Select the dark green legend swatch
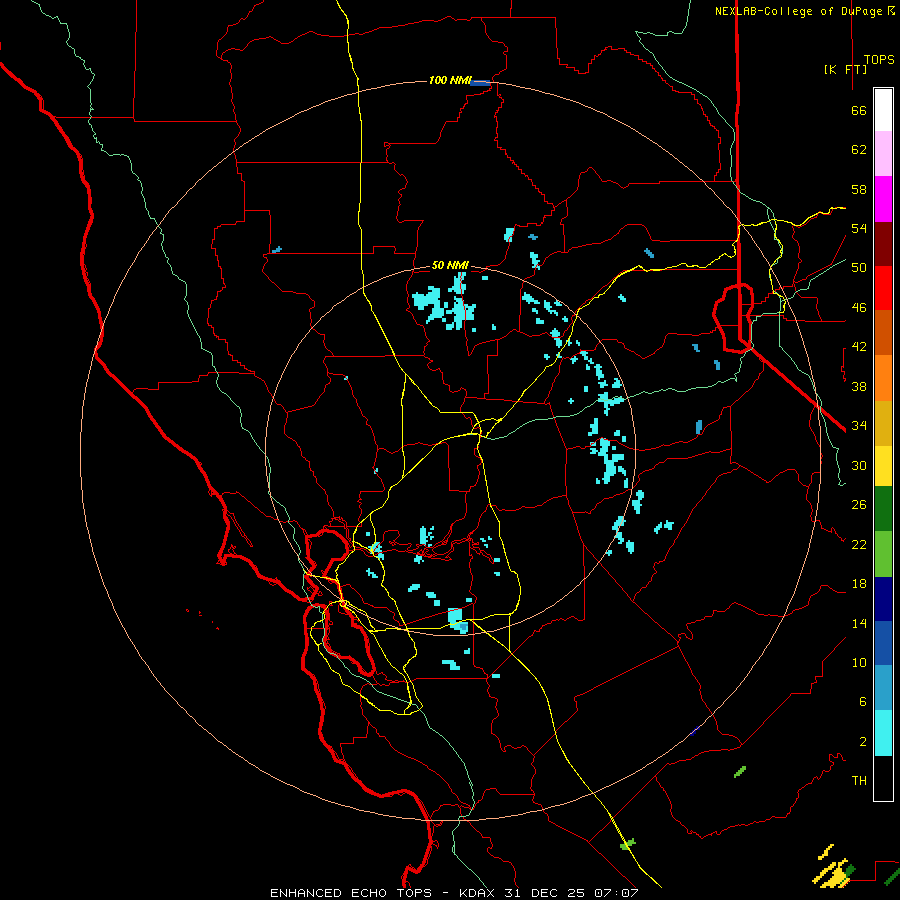 (883, 509)
